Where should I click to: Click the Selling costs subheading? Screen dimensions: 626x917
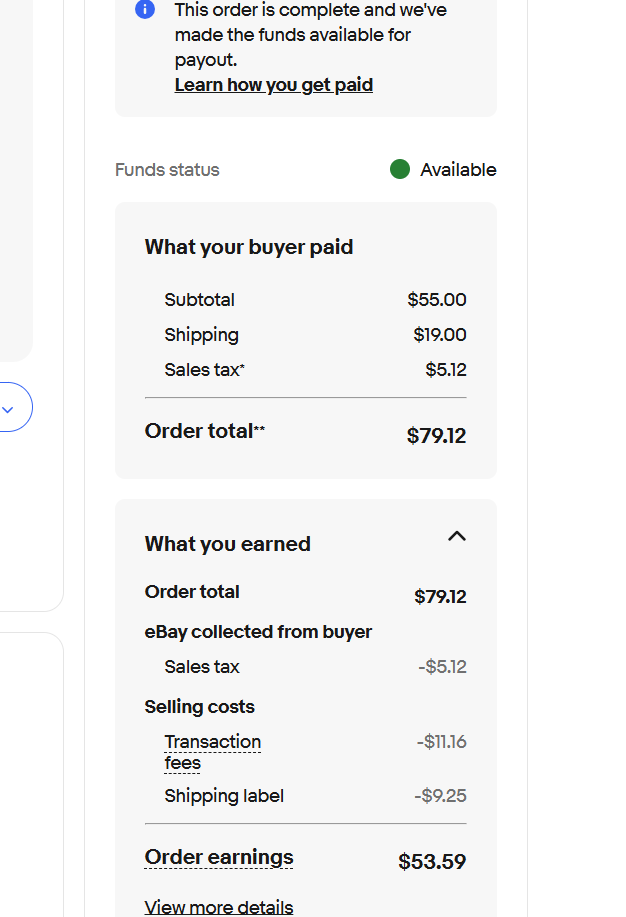[x=199, y=707]
